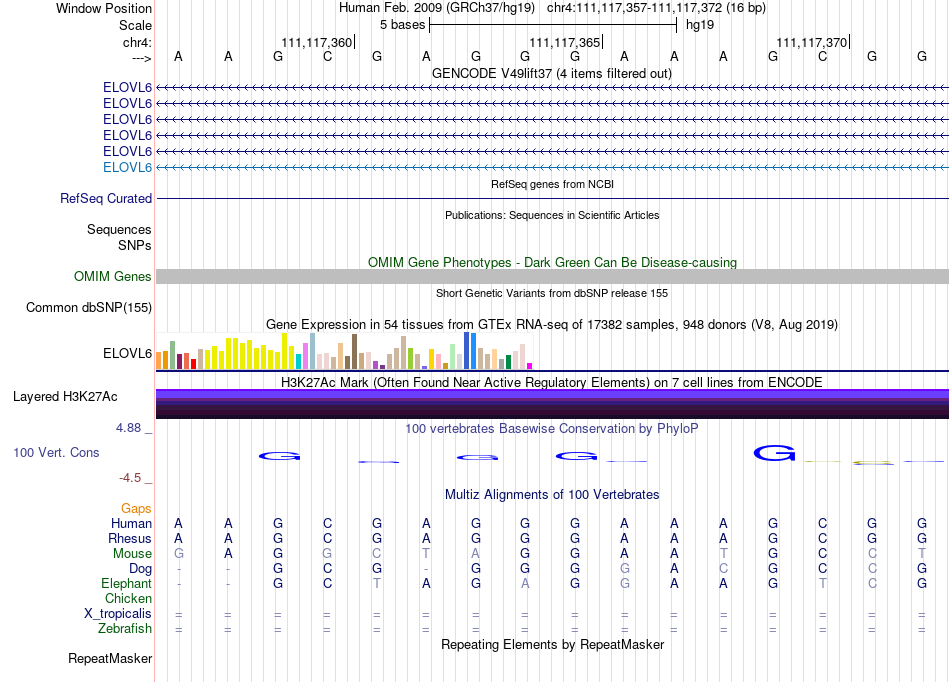The width and height of the screenshot is (950, 682).
Task: Click the Chicken alignment row label
Action: (x=128, y=598)
